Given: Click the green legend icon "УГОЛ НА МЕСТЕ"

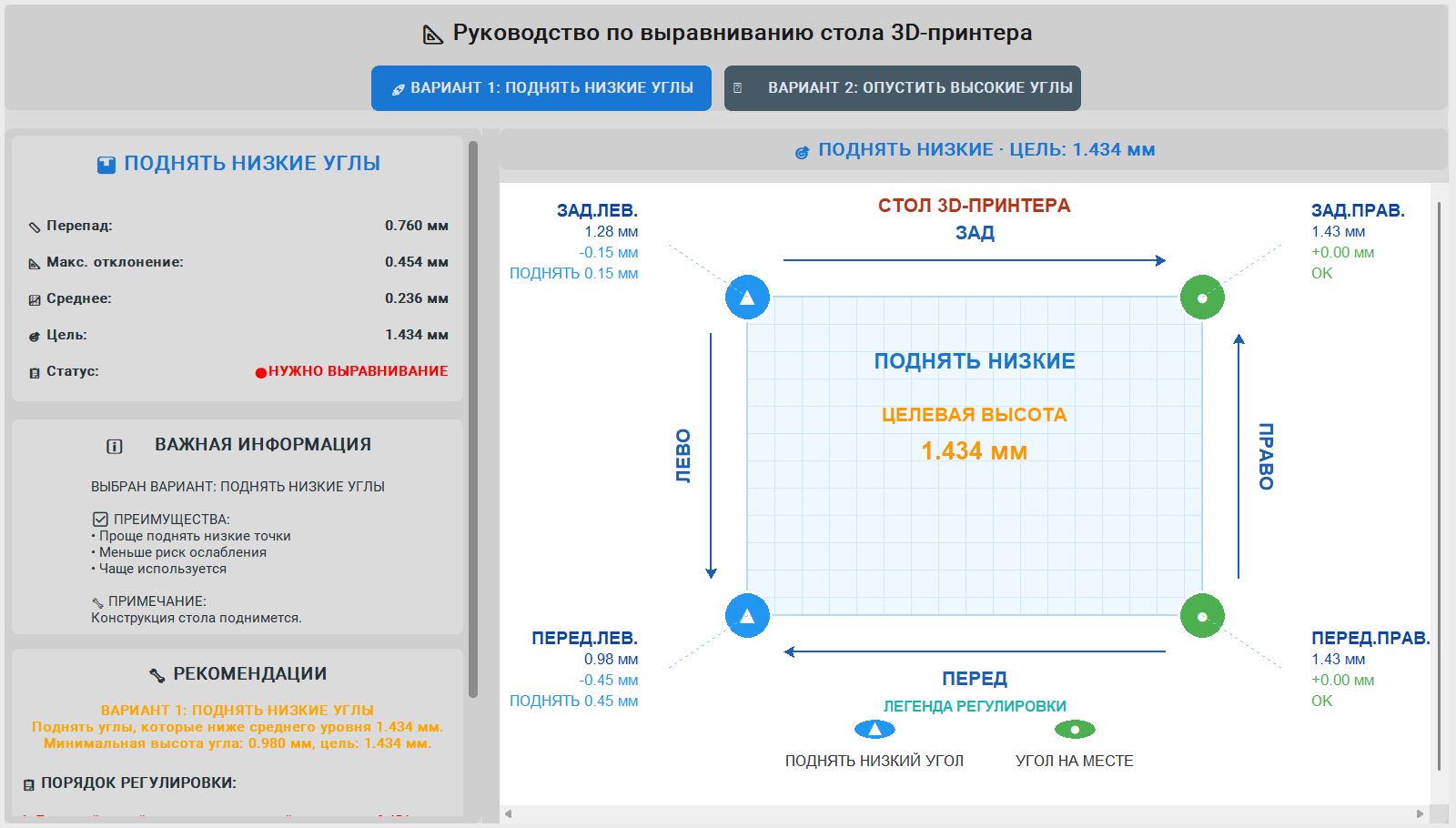Looking at the screenshot, I should 1076,729.
